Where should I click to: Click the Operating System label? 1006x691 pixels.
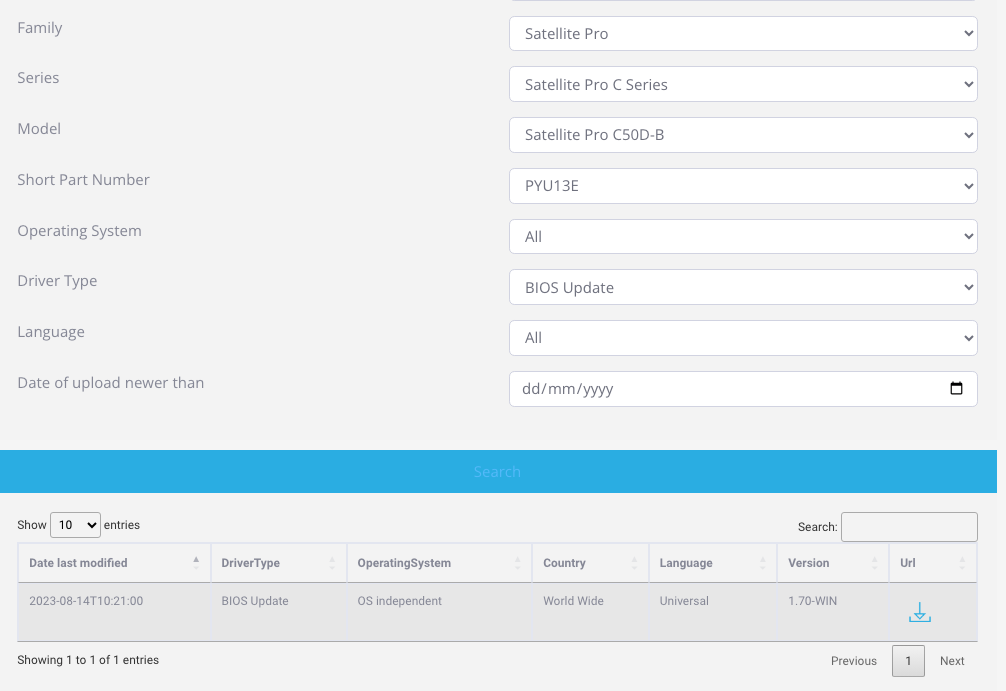80,231
